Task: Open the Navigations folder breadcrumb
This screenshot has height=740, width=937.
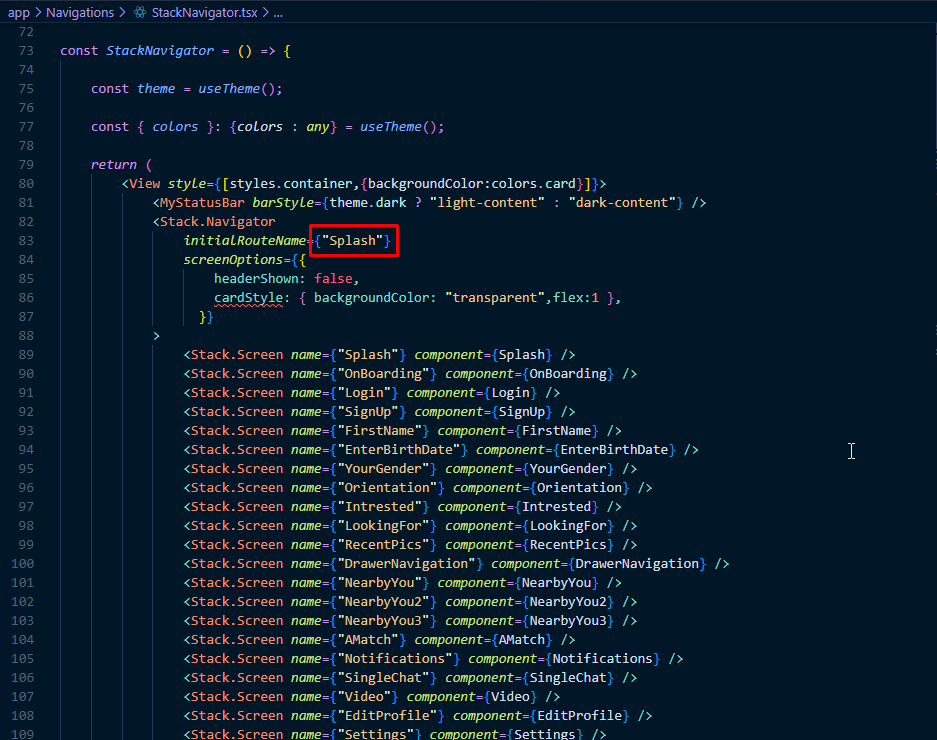Action: coord(81,13)
